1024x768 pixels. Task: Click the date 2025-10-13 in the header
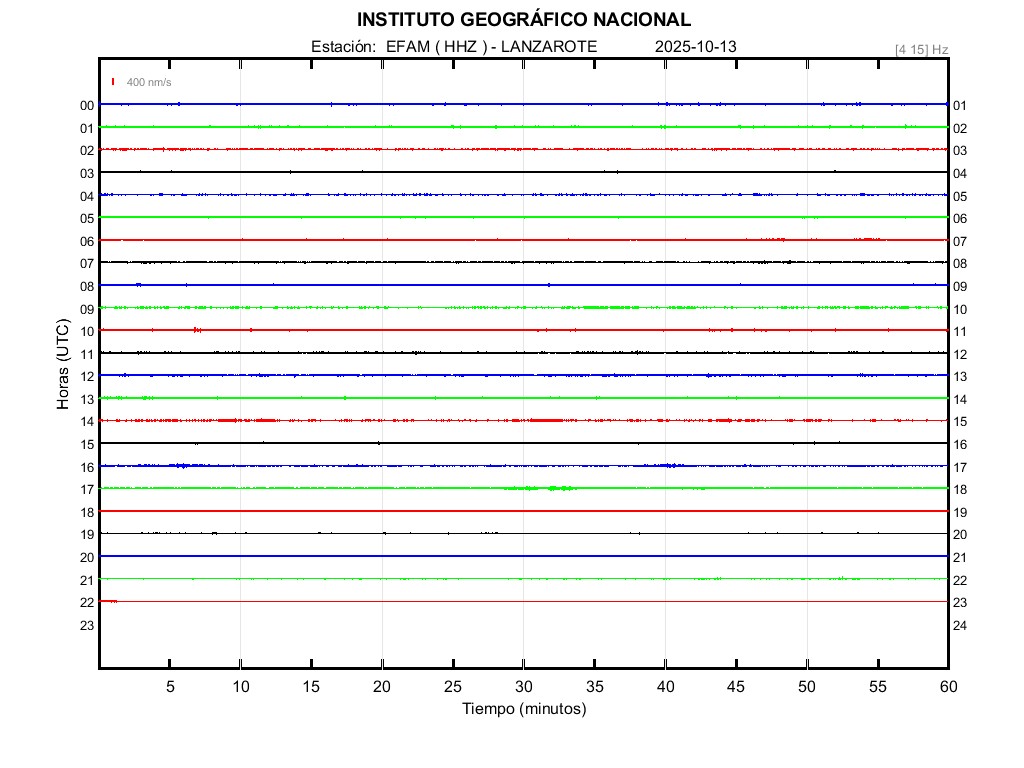point(696,47)
